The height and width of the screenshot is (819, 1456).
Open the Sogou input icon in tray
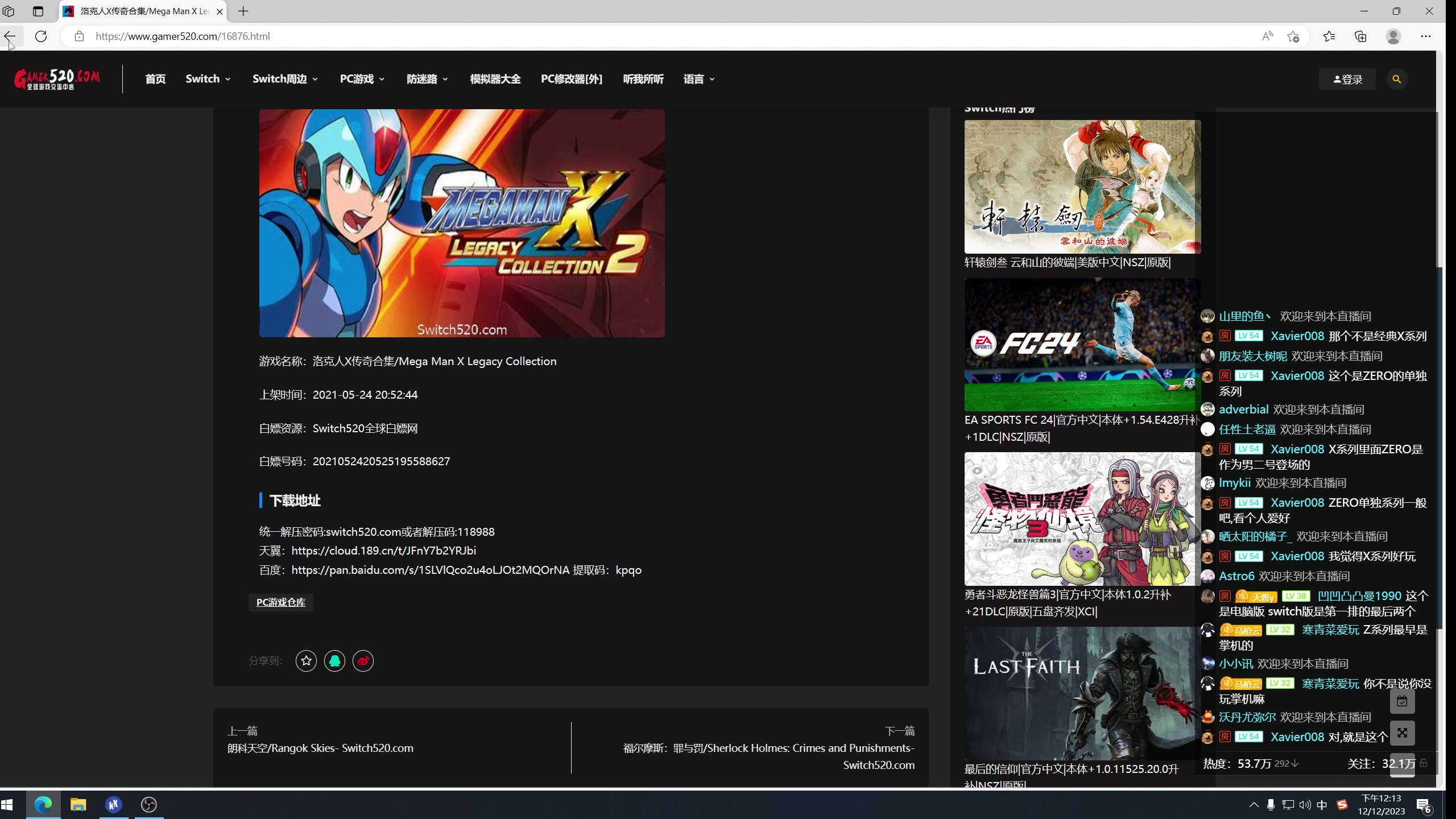click(1342, 805)
